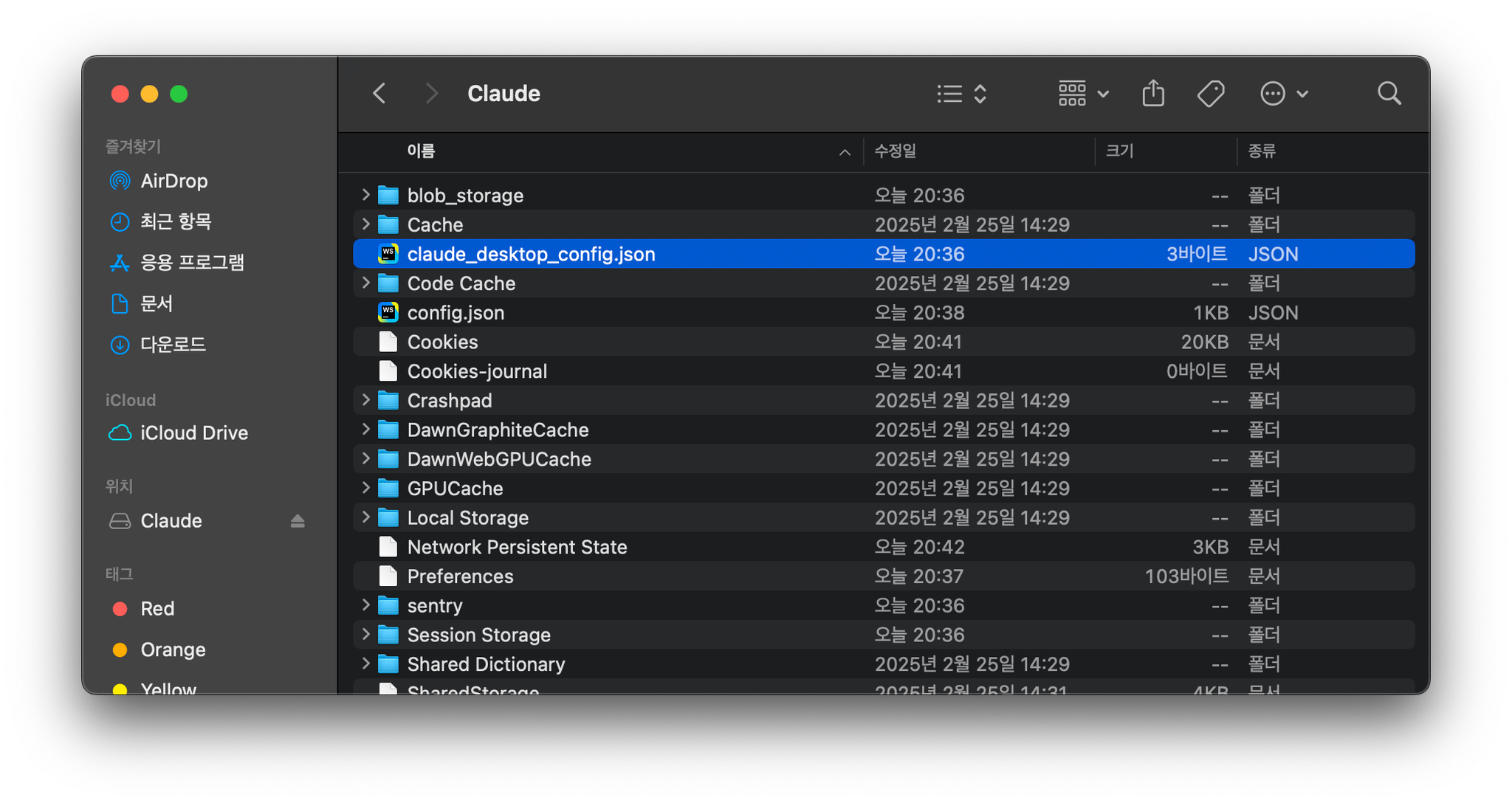1512x803 pixels.
Task: Expand the Crashpad folder
Action: point(365,400)
